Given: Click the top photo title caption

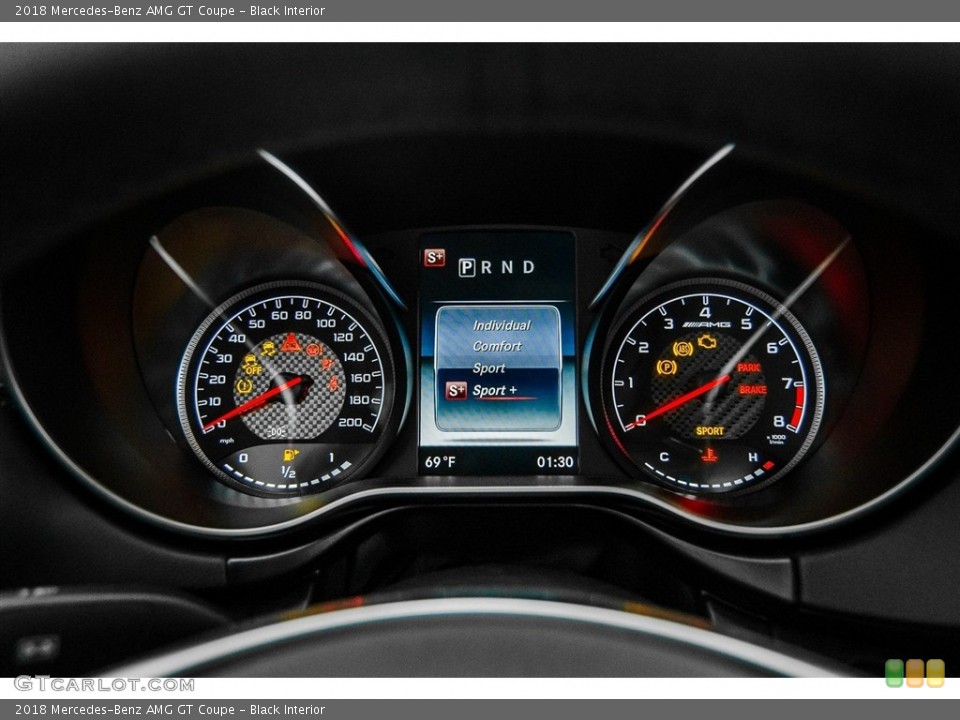Looking at the screenshot, I should click(x=170, y=10).
